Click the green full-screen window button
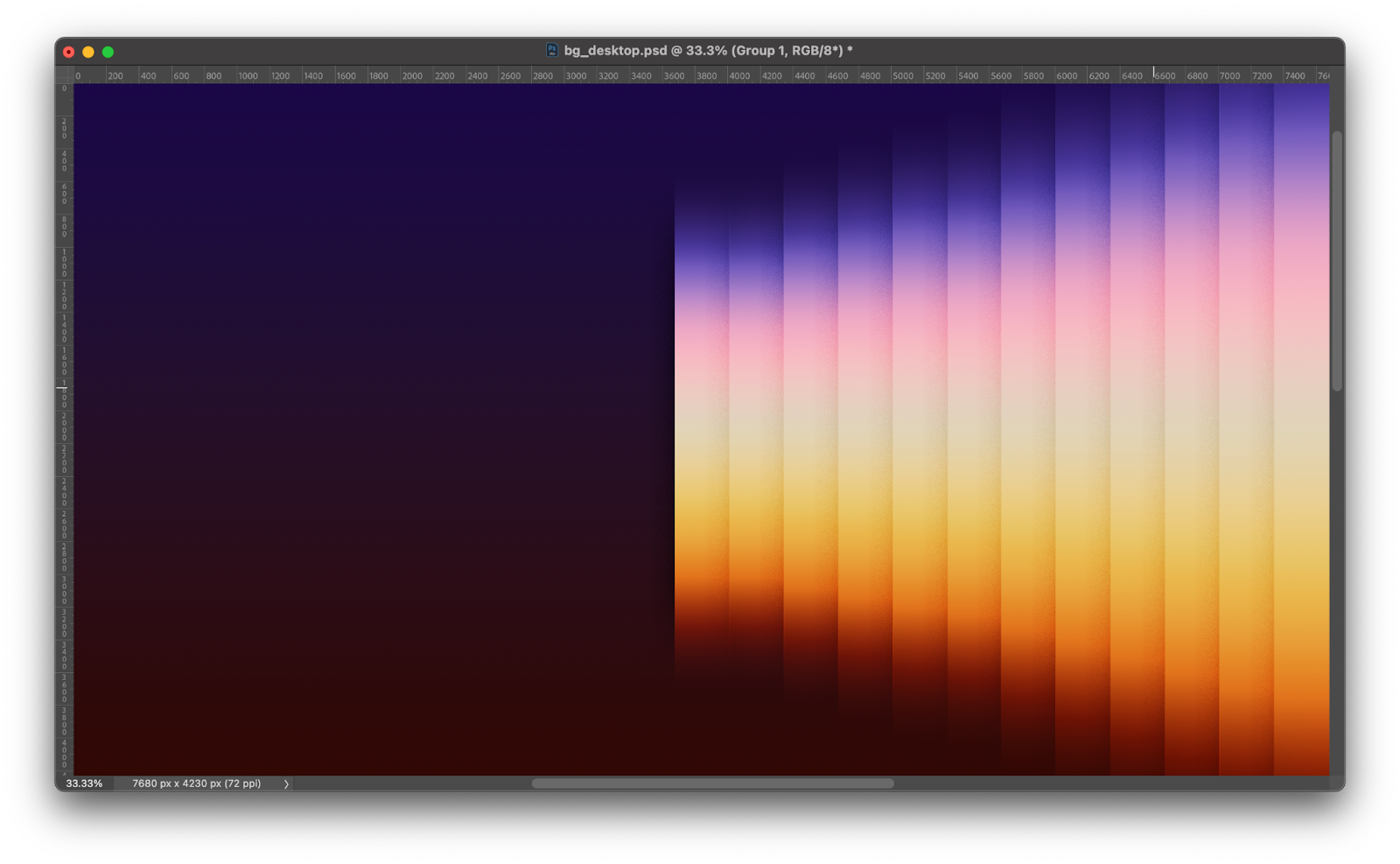Image resolution: width=1400 pixels, height=864 pixels. (108, 53)
